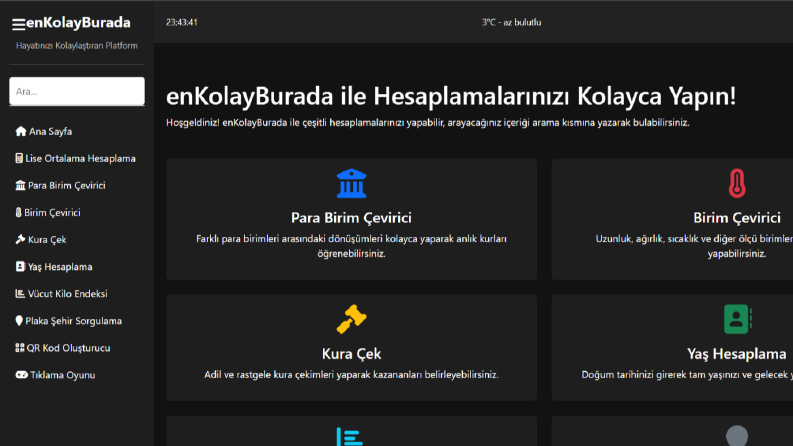Open the Birim Çevirici card title

click(737, 217)
